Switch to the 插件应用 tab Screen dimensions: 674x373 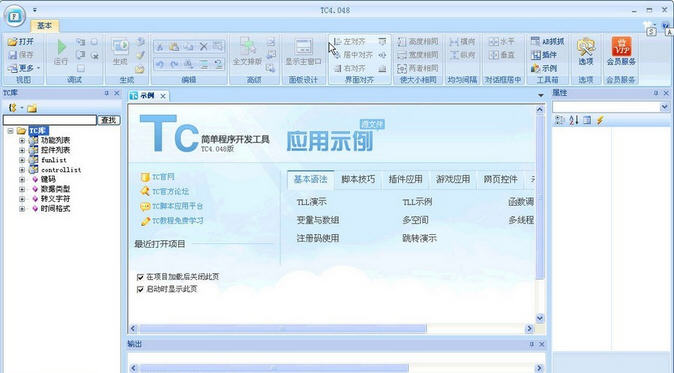405,180
